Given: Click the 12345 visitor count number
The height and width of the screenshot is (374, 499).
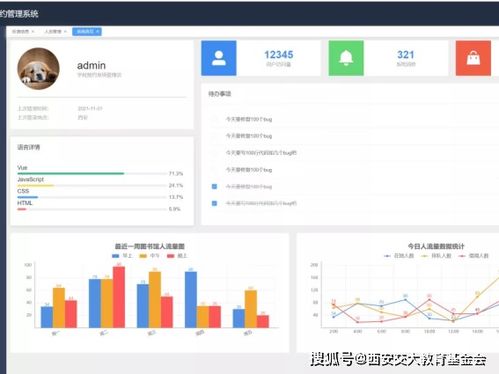Looking at the screenshot, I should (x=279, y=55).
